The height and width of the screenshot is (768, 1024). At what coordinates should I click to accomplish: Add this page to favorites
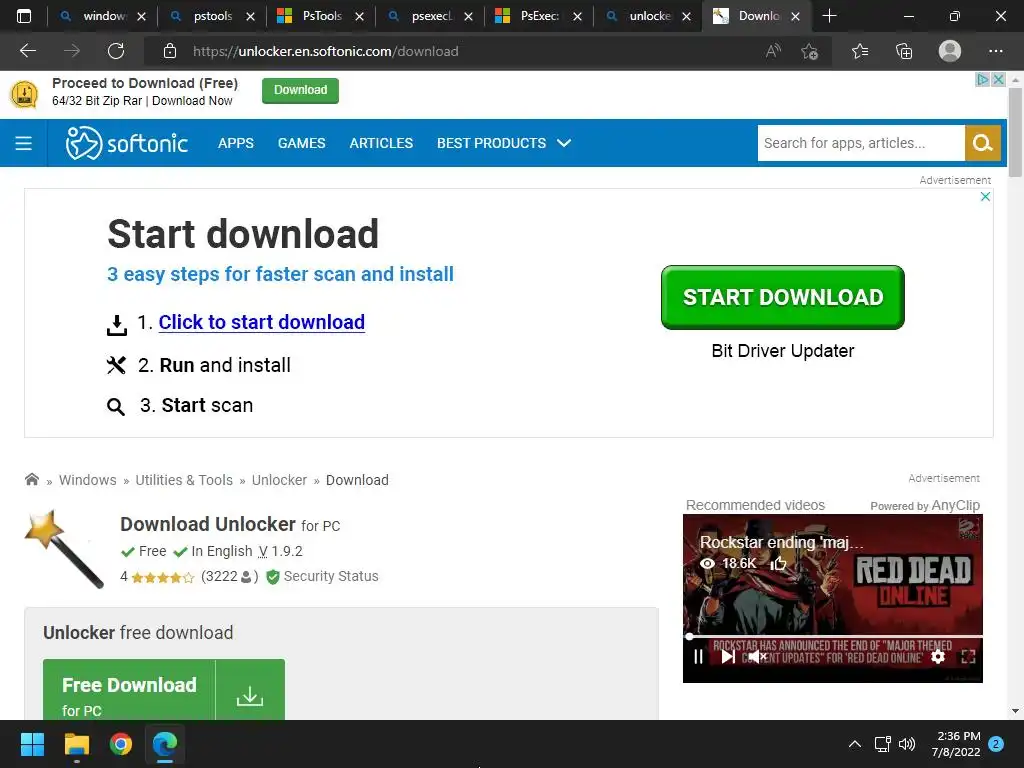pos(810,51)
